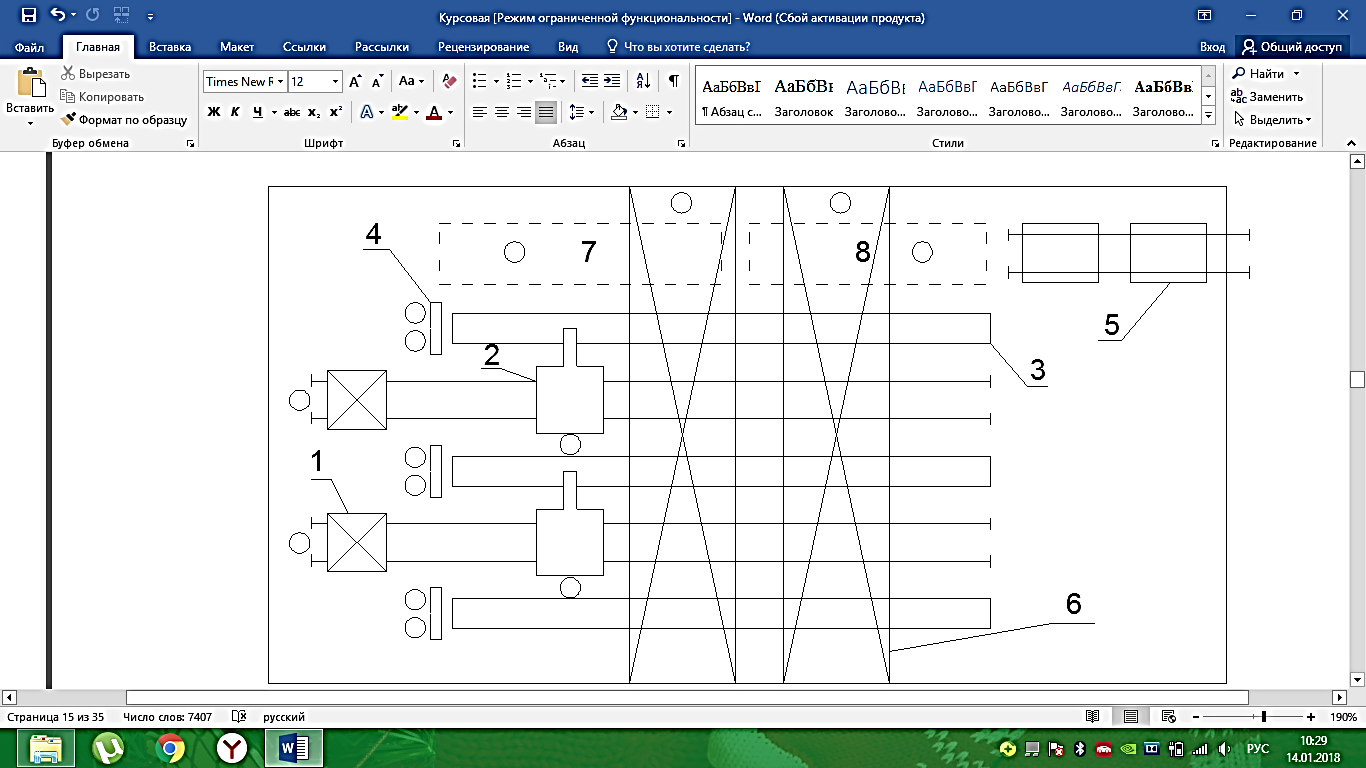The height and width of the screenshot is (768, 1366).
Task: Toggle bold (Ж) formatting
Action: tap(214, 112)
